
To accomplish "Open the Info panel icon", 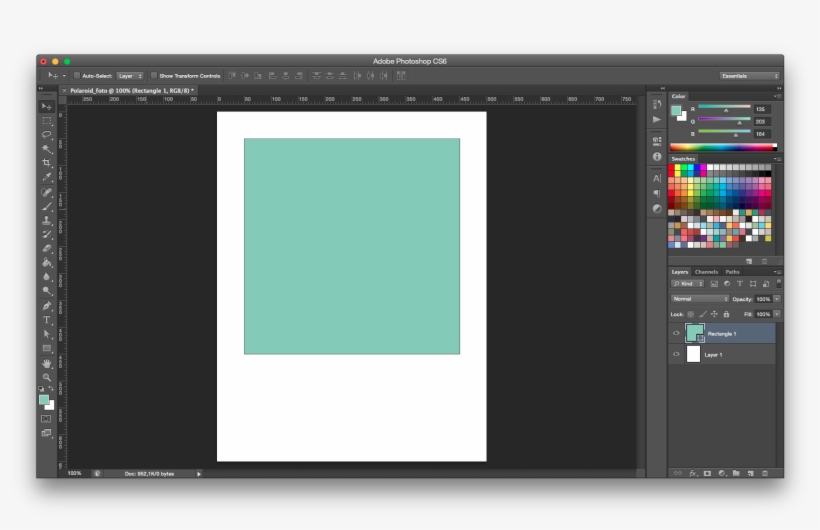I will click(657, 157).
